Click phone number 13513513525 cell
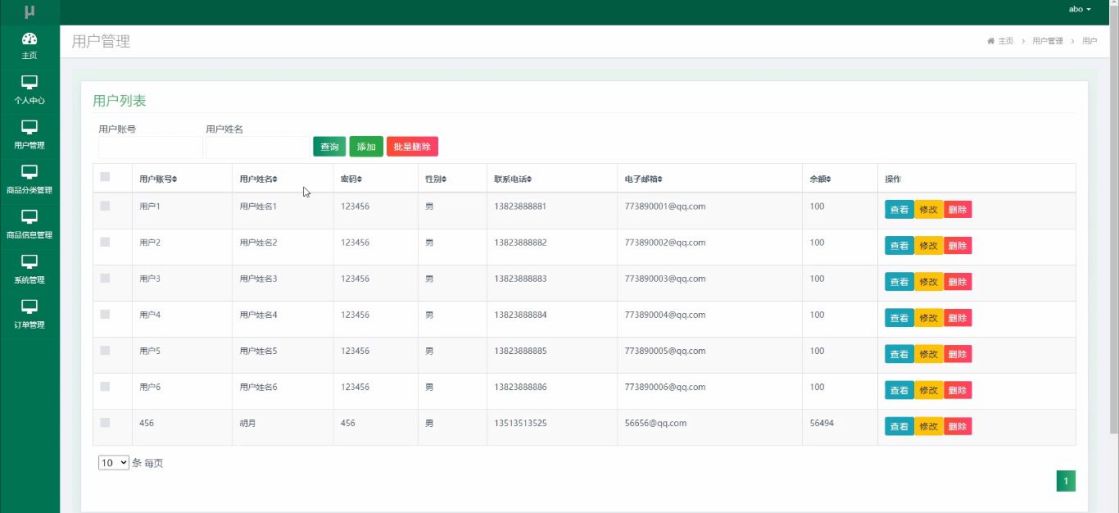The image size is (1119, 513). point(520,423)
